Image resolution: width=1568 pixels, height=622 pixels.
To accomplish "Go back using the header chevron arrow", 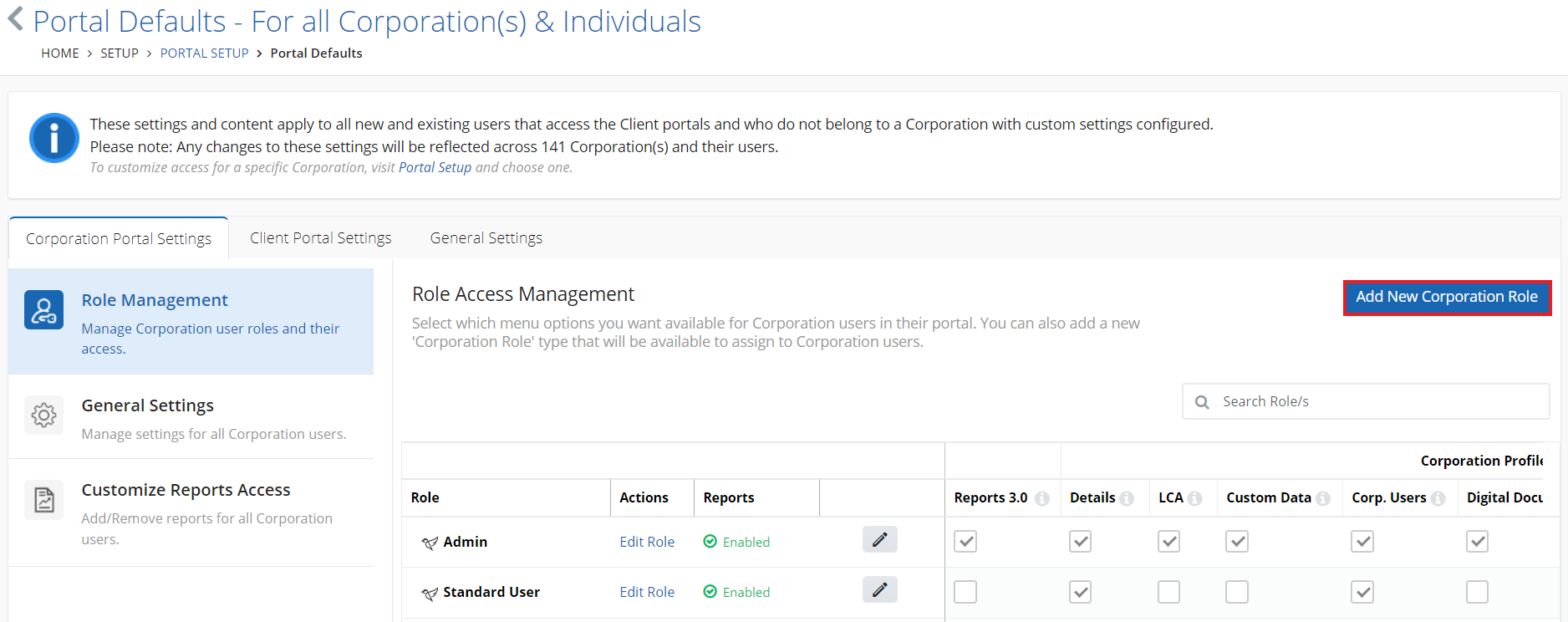I will pos(15,19).
